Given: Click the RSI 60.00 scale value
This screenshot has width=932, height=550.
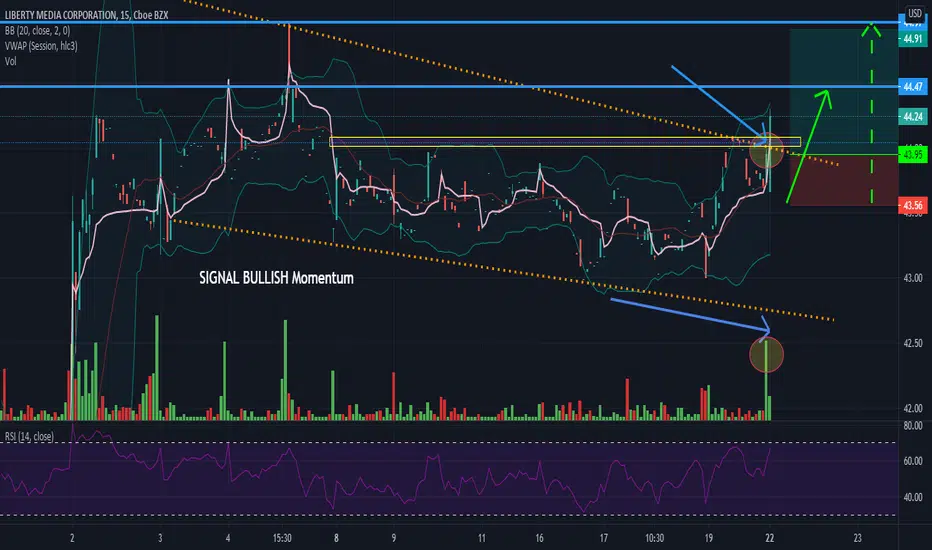Looking at the screenshot, I should [913, 461].
